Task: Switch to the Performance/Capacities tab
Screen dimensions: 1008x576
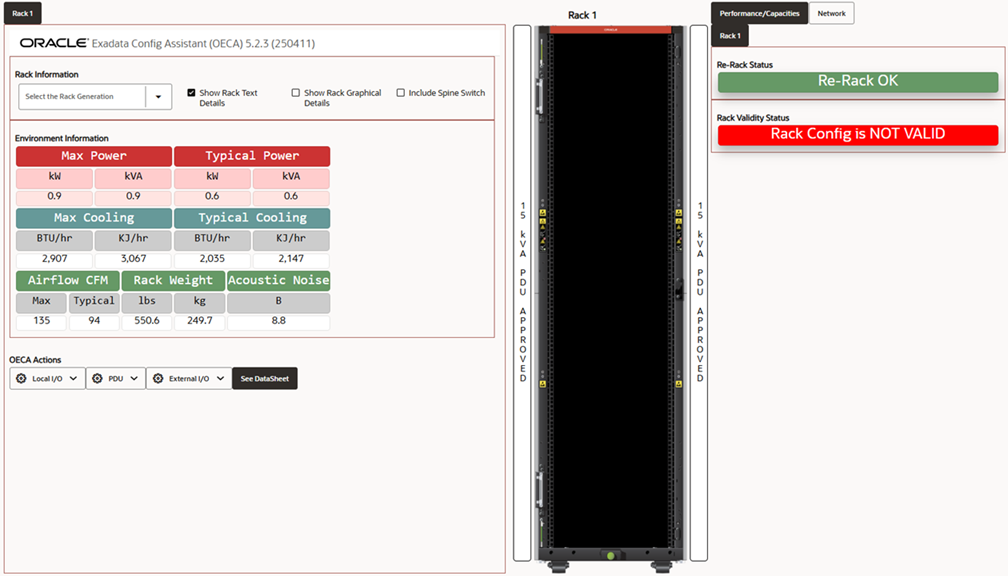Action: 759,14
